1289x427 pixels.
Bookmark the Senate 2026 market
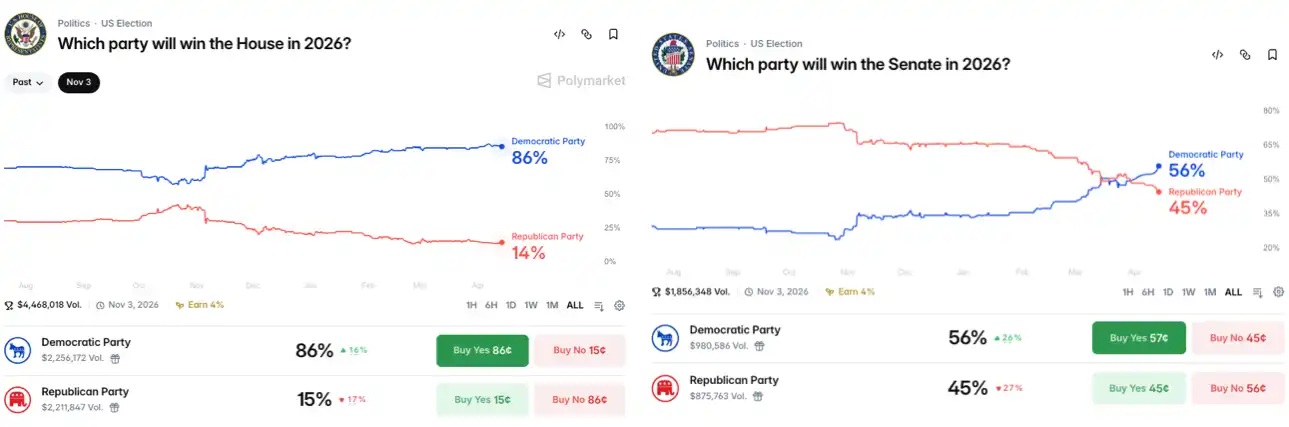coord(1272,55)
